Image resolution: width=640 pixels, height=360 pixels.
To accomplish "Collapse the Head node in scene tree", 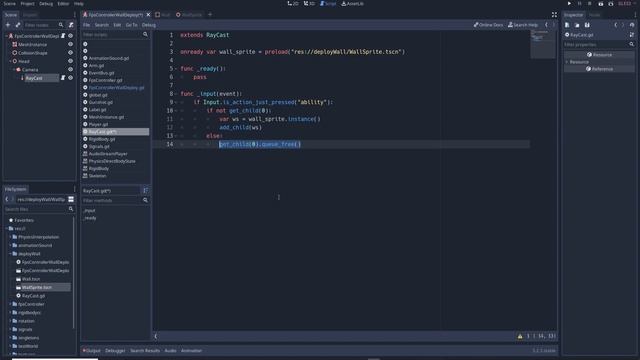I will 10,61.
